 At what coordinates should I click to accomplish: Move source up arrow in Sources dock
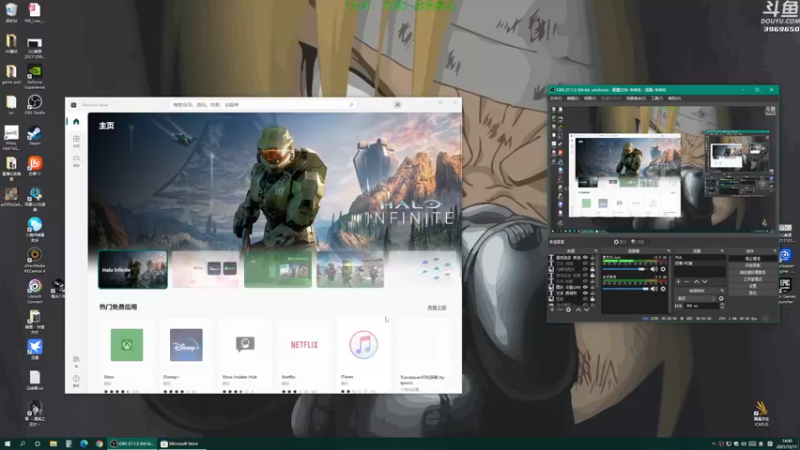click(x=578, y=310)
